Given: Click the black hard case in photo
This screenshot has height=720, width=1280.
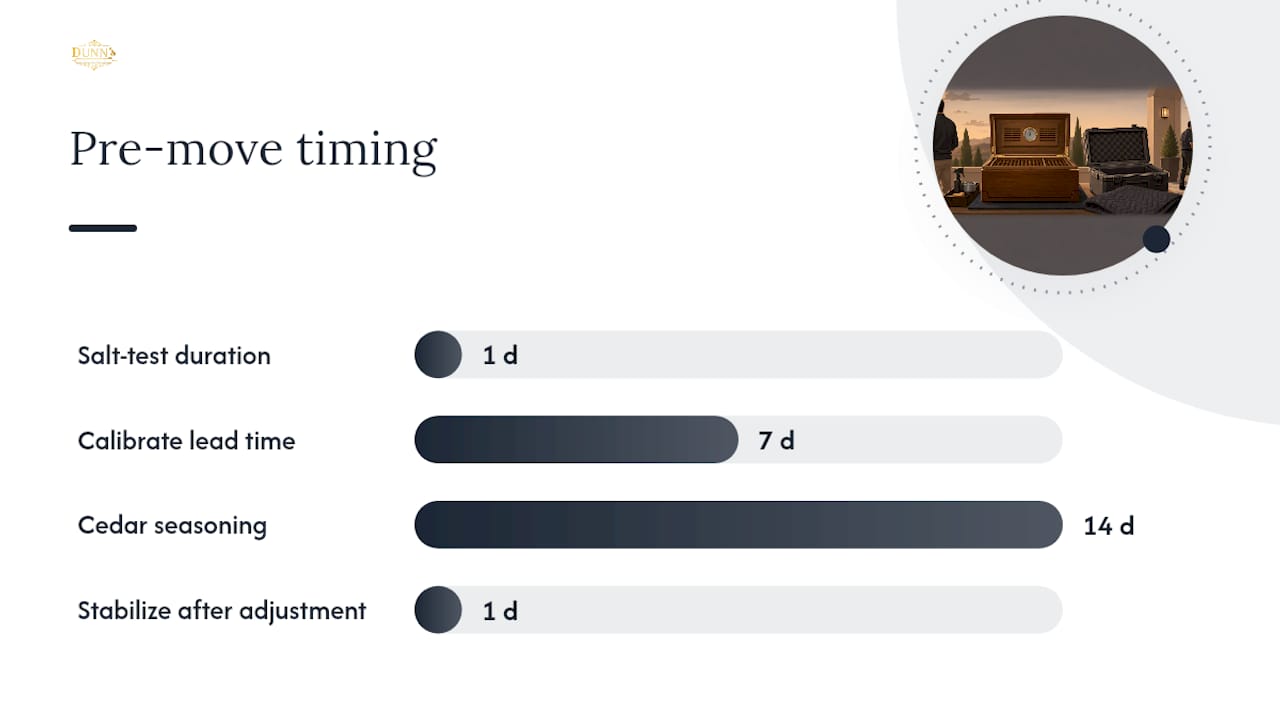Looking at the screenshot, I should tap(1127, 160).
